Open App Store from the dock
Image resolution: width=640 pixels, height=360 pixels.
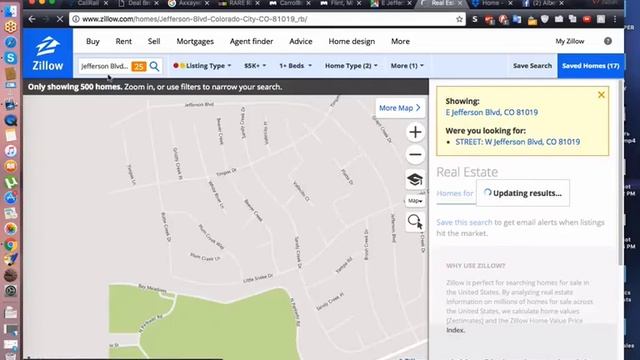click(11, 198)
